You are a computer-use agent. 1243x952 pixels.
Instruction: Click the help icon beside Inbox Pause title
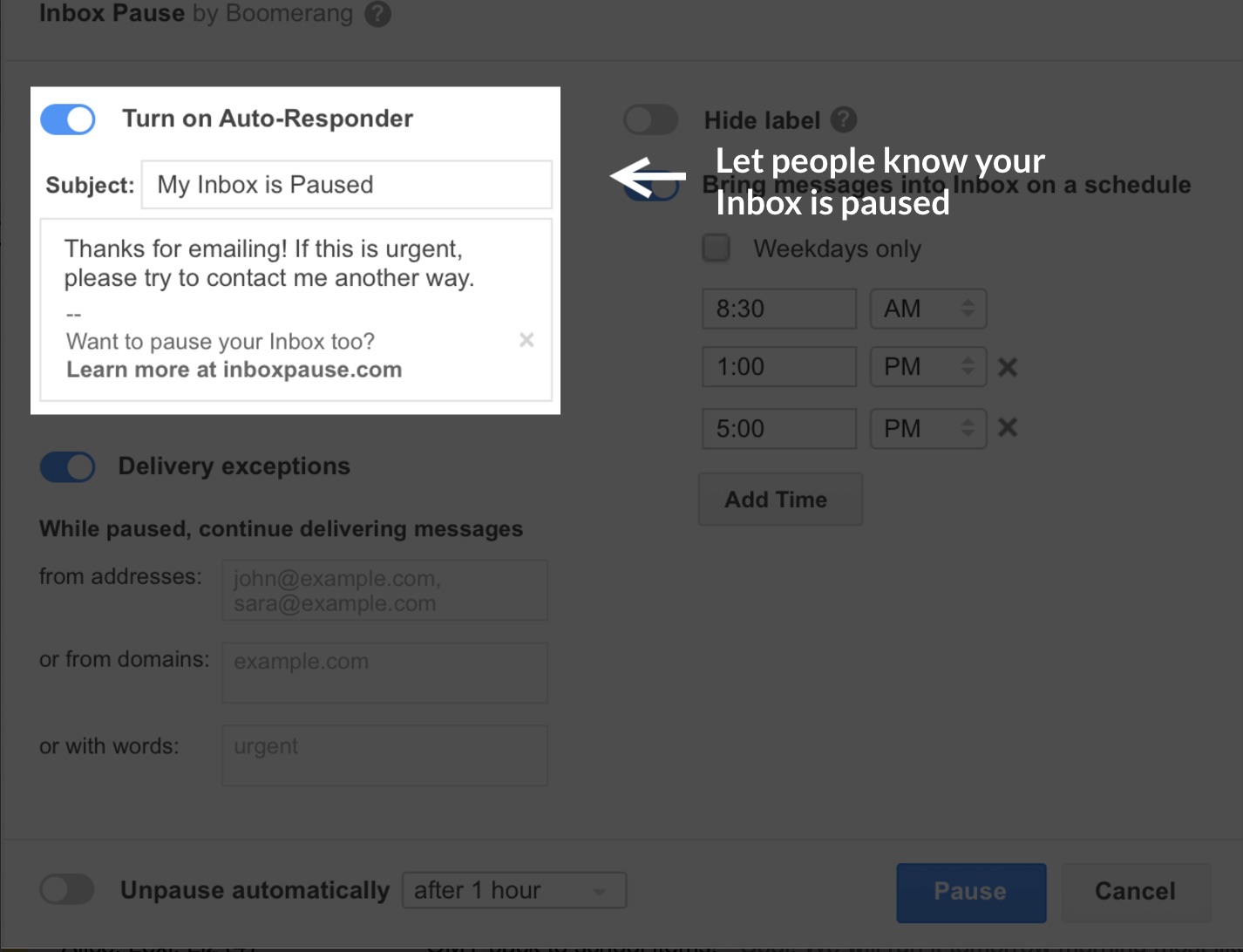pyautogui.click(x=377, y=14)
